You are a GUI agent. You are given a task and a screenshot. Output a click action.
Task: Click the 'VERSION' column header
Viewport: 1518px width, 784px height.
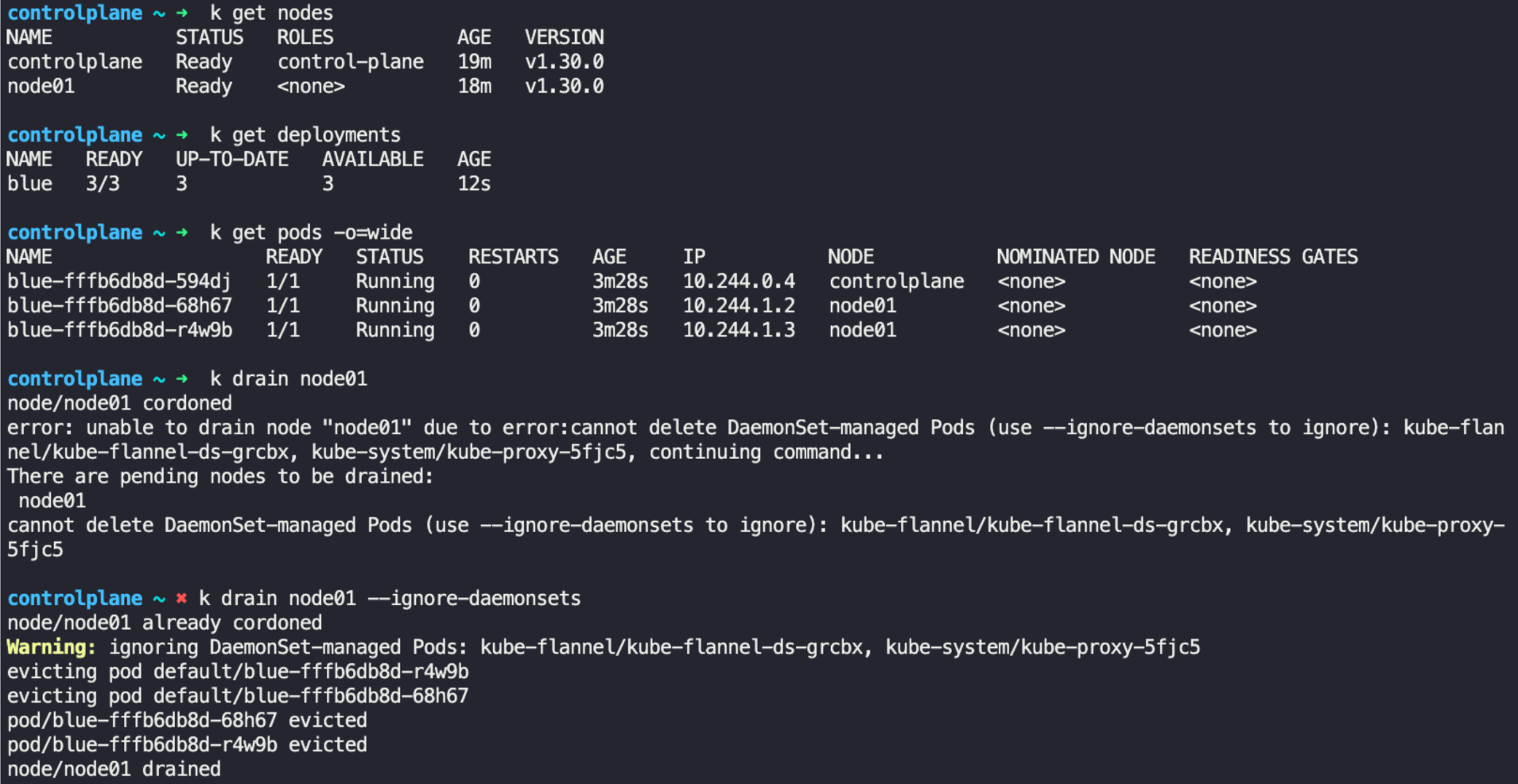(x=565, y=37)
